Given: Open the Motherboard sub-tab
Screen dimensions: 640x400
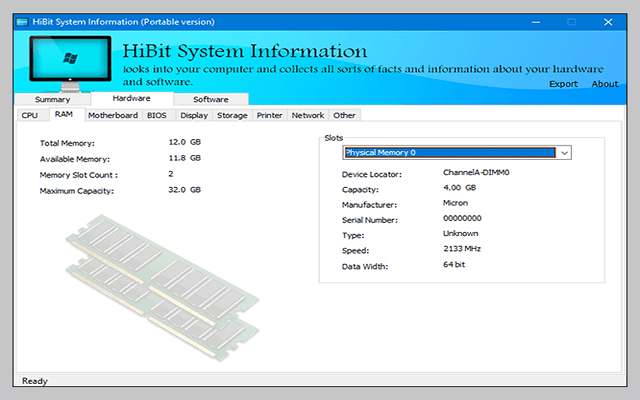Looking at the screenshot, I should point(112,116).
